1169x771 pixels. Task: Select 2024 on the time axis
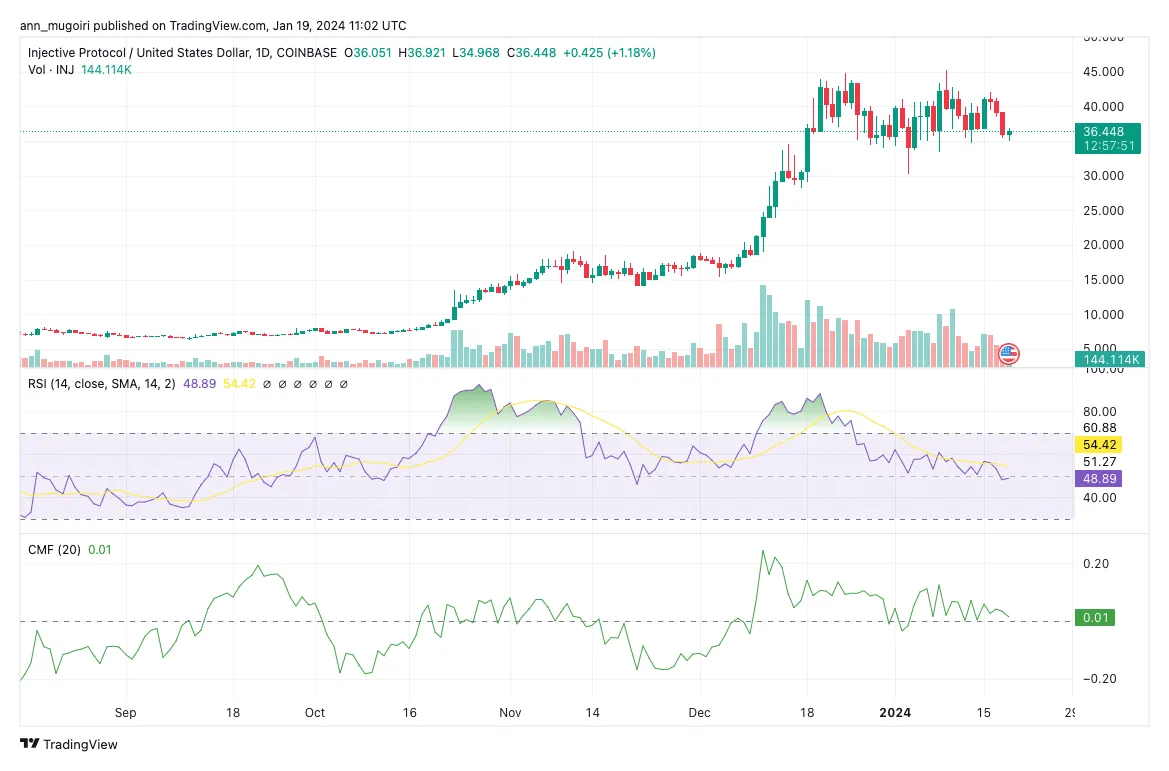click(x=895, y=713)
